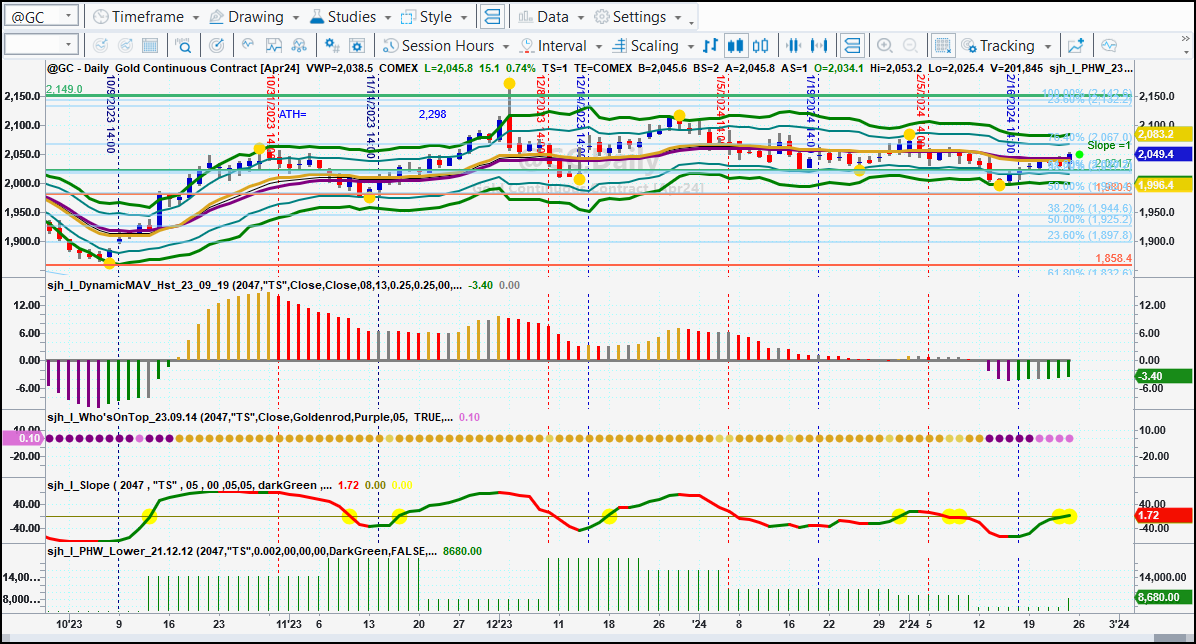Screen dimensions: 1196x644
Task: Click the red 1,858.4 level label
Action: 1114,259
